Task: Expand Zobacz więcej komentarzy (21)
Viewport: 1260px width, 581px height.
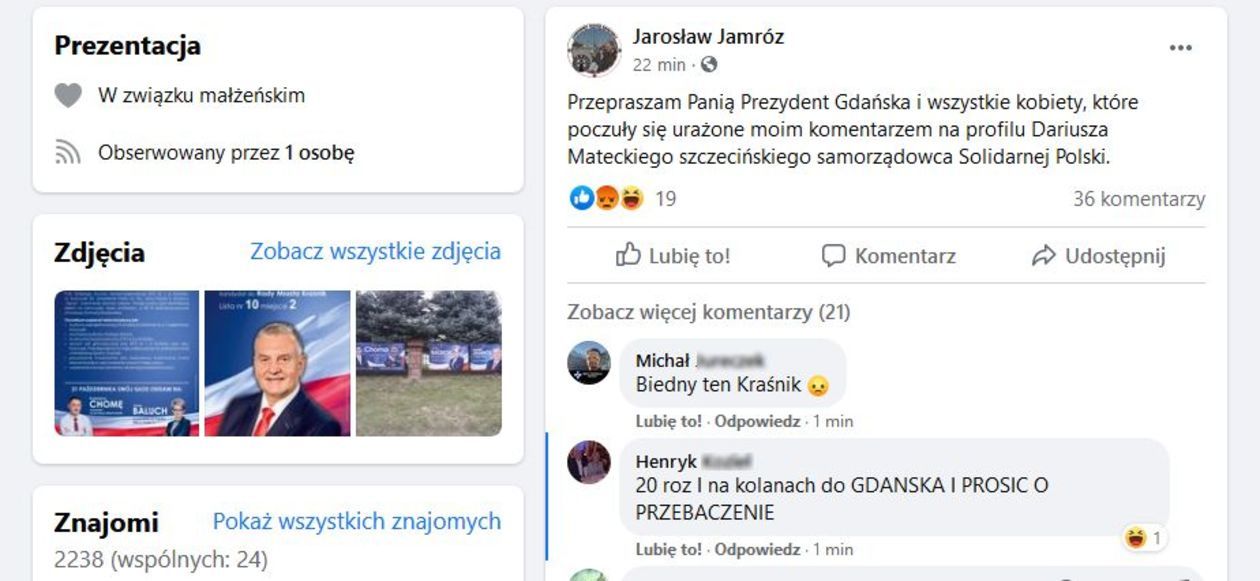Action: pos(708,312)
